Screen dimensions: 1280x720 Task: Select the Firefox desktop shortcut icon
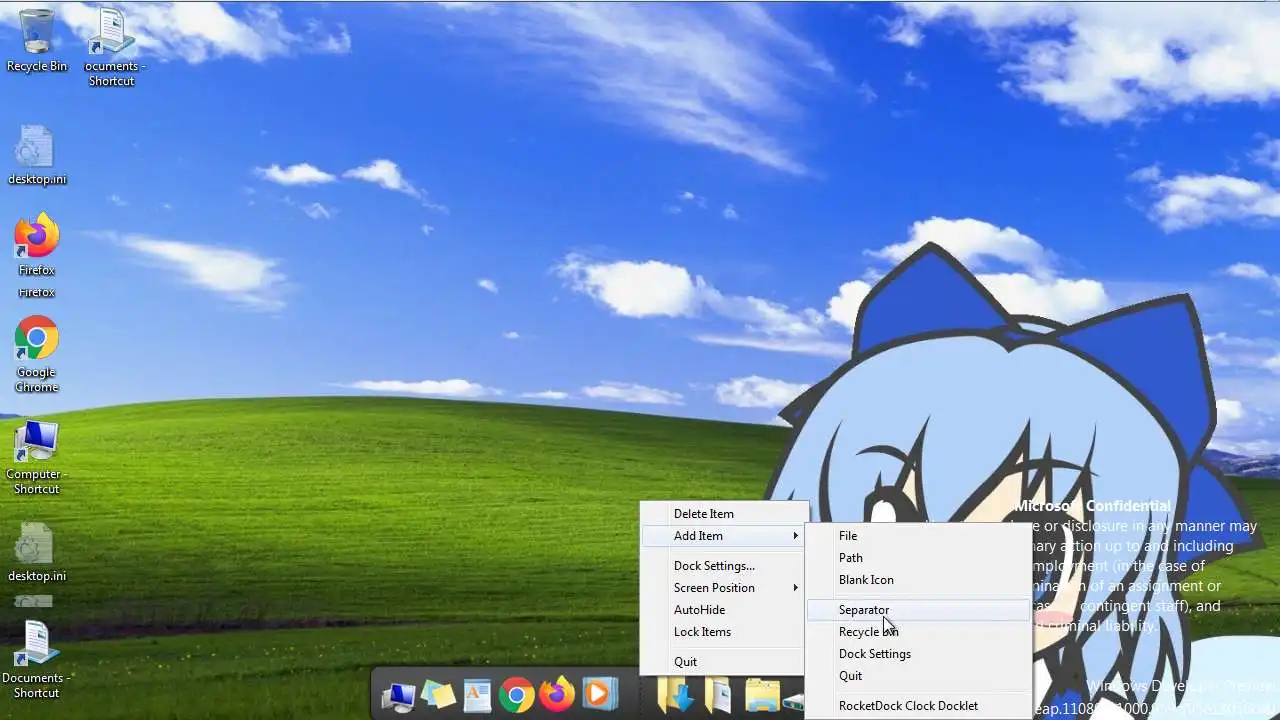click(x=37, y=245)
